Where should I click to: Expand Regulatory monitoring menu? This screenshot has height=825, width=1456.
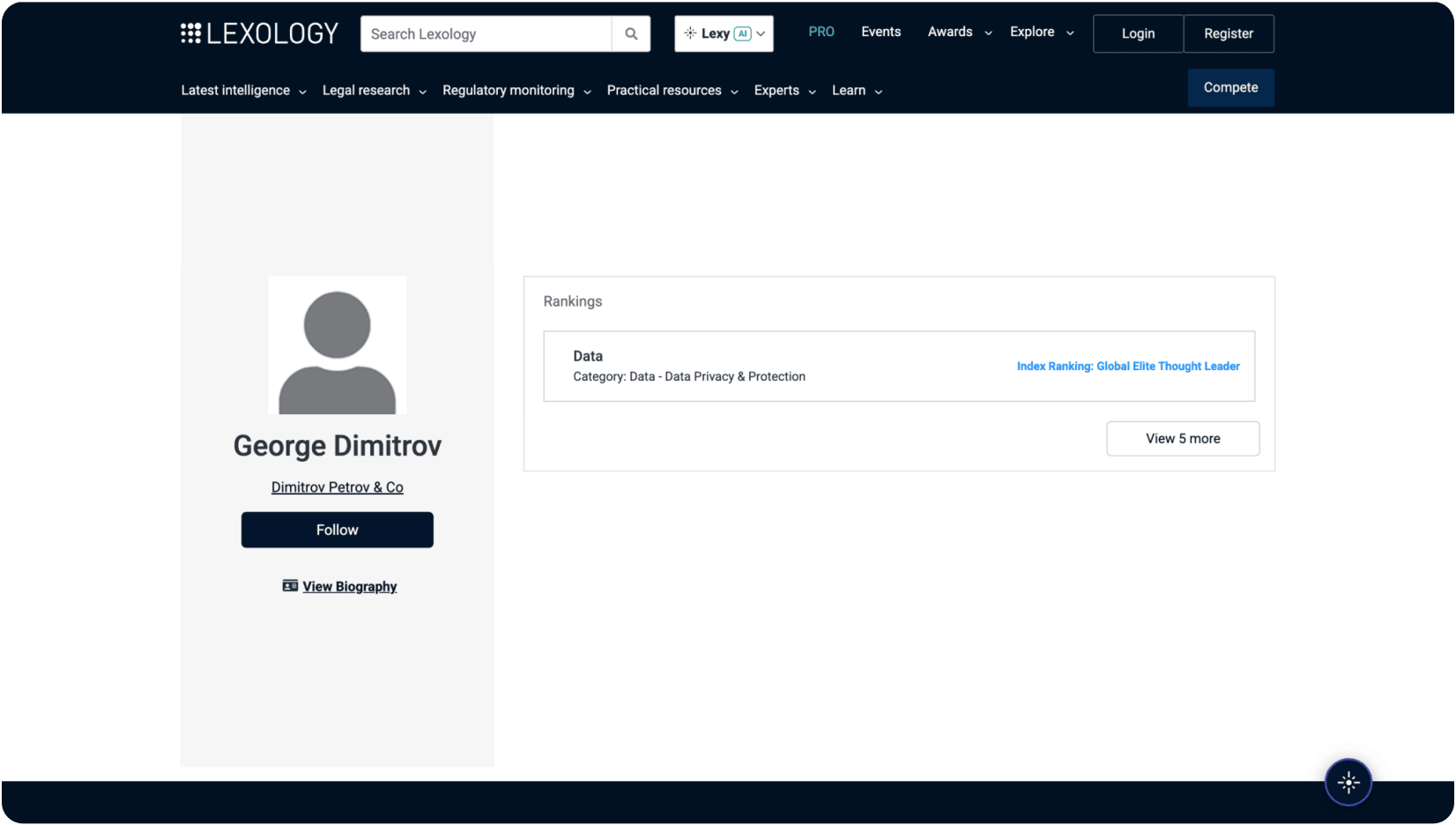point(516,91)
